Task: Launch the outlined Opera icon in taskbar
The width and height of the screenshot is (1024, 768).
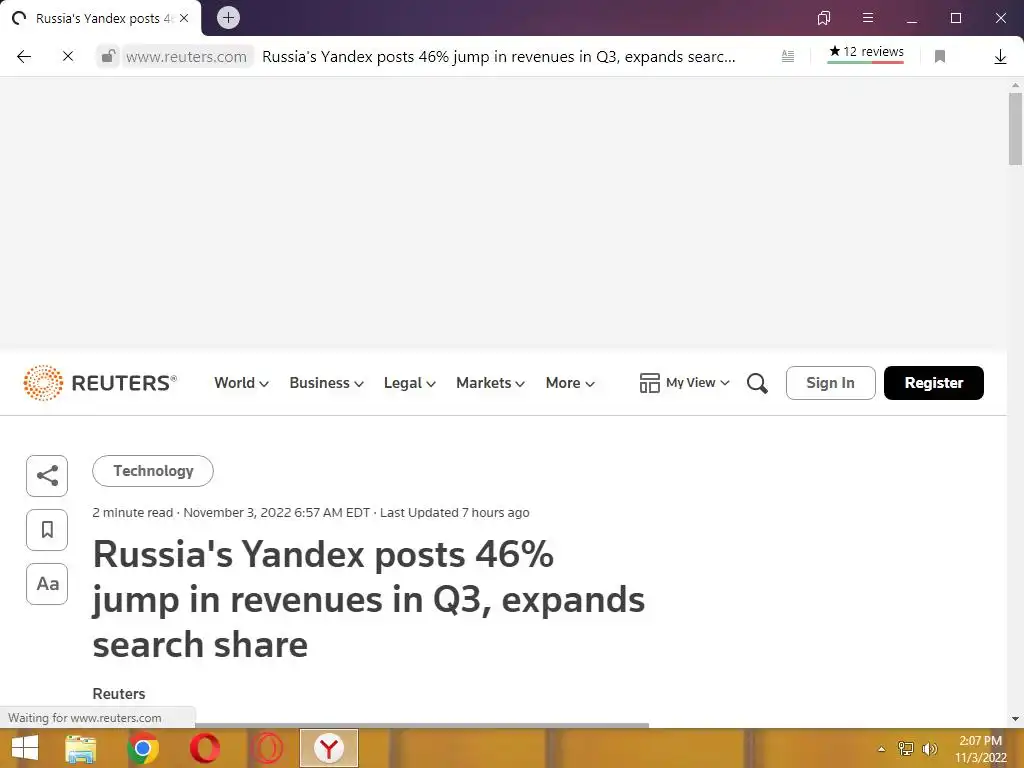Action: click(266, 748)
